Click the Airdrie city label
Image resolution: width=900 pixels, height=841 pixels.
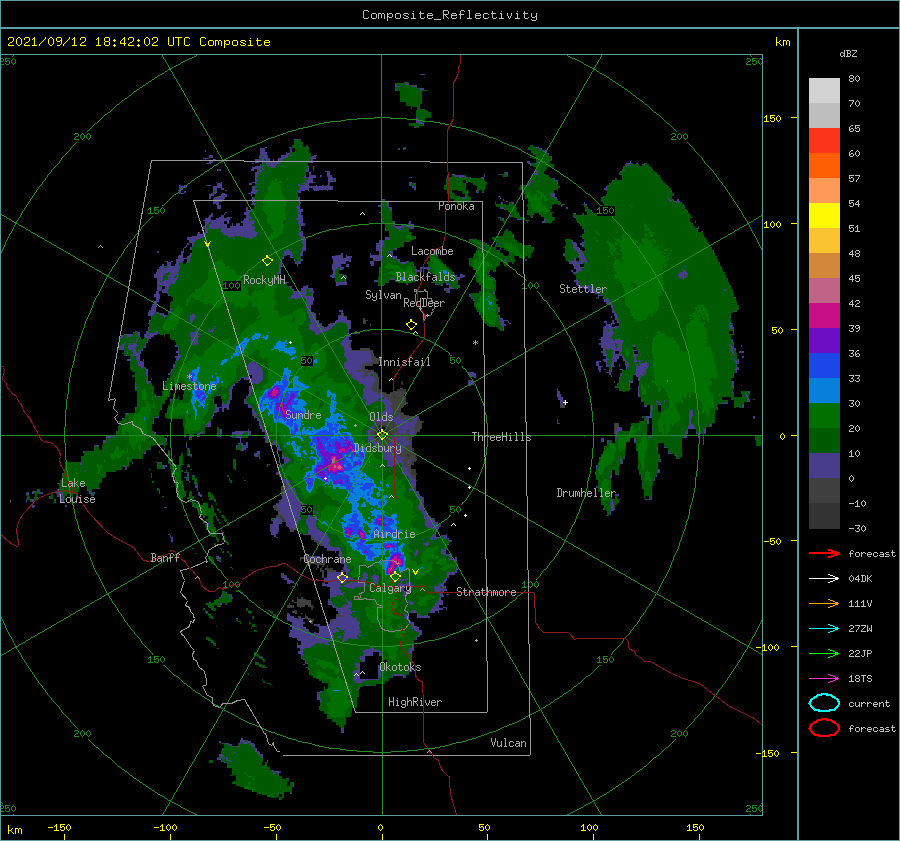[x=394, y=534]
